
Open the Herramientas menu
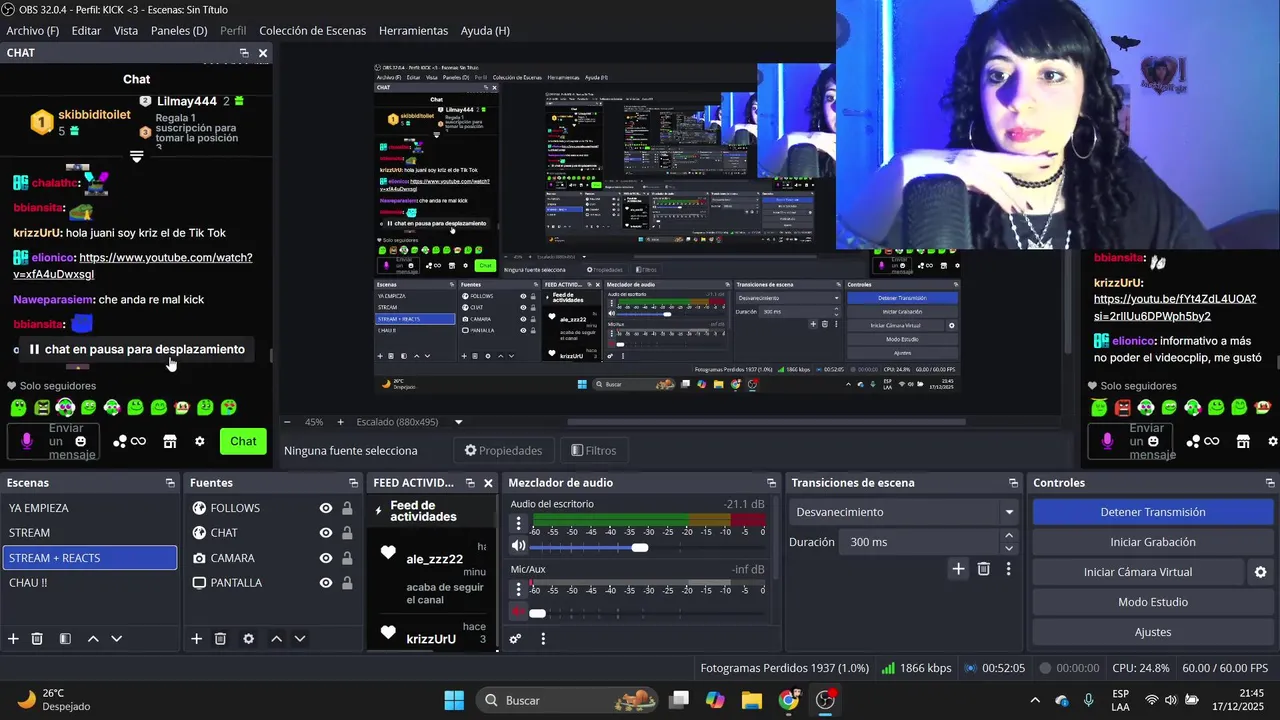[413, 31]
